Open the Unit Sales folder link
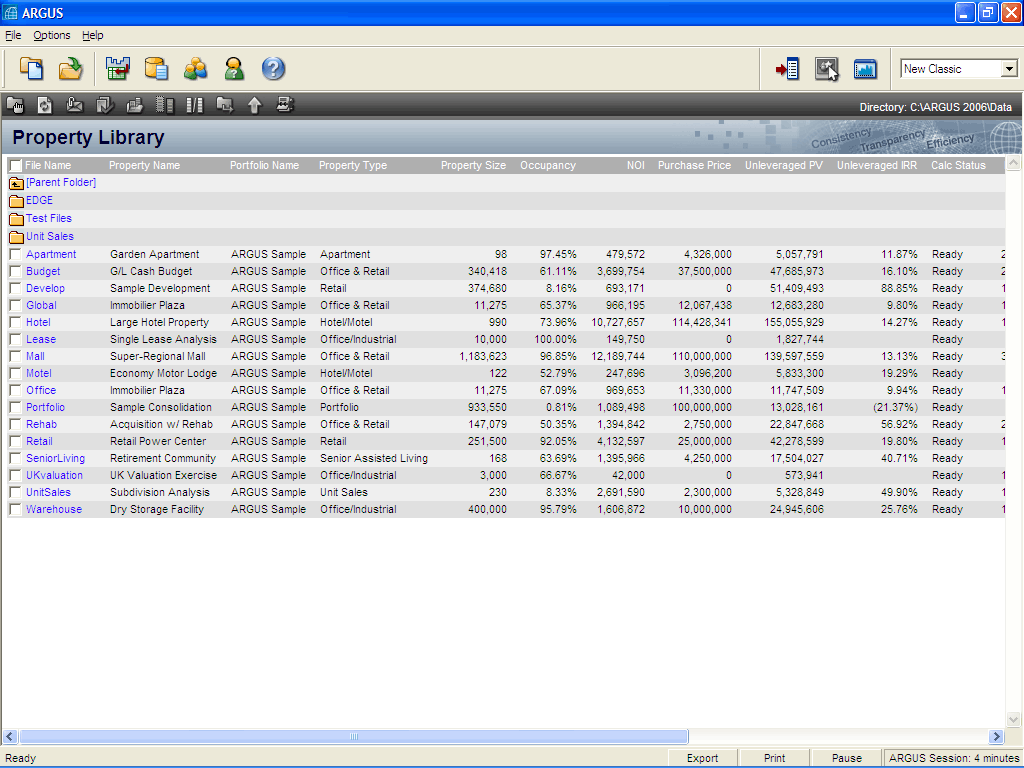Screen dimensions: 1024x768 click(x=50, y=236)
